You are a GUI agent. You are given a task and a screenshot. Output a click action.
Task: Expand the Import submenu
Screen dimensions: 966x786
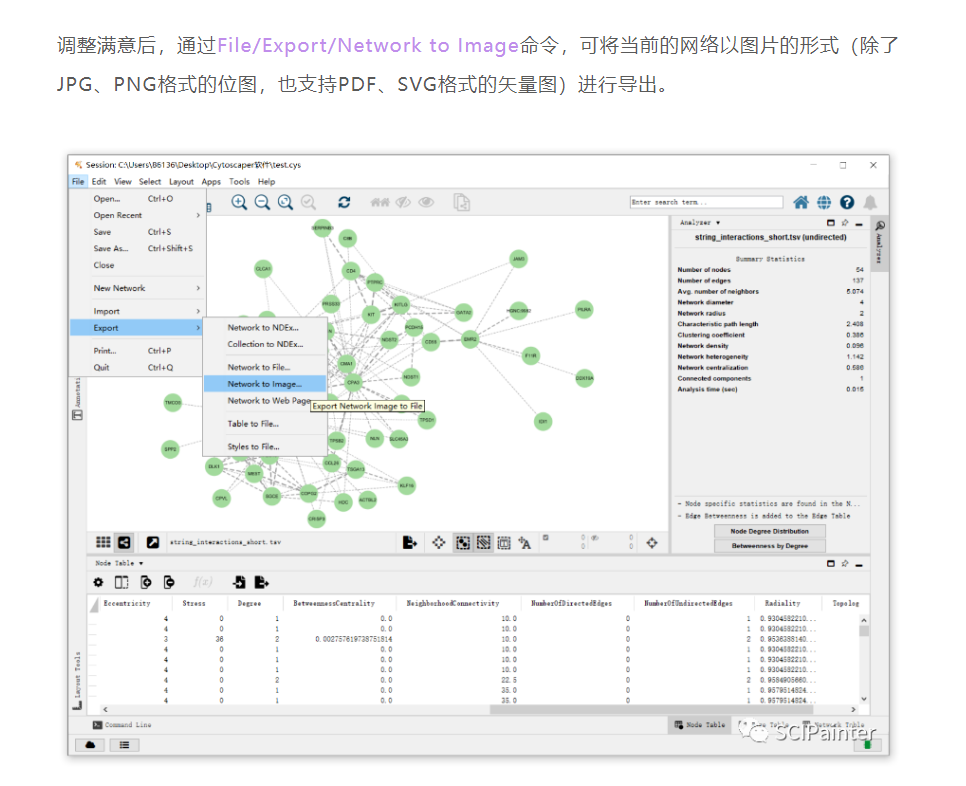[x=138, y=312]
